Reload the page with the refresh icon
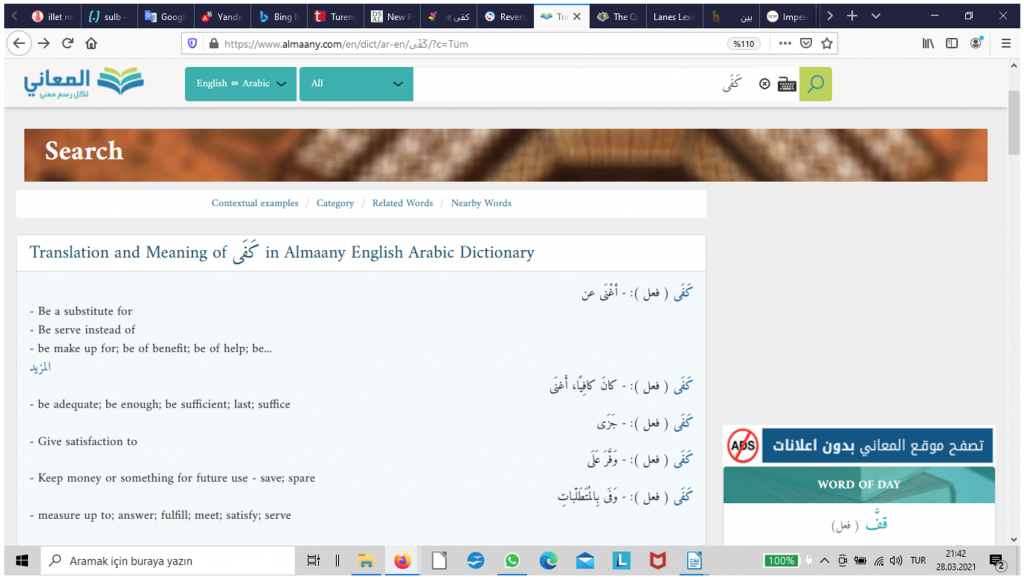The image size is (1024, 577). pyautogui.click(x=68, y=44)
